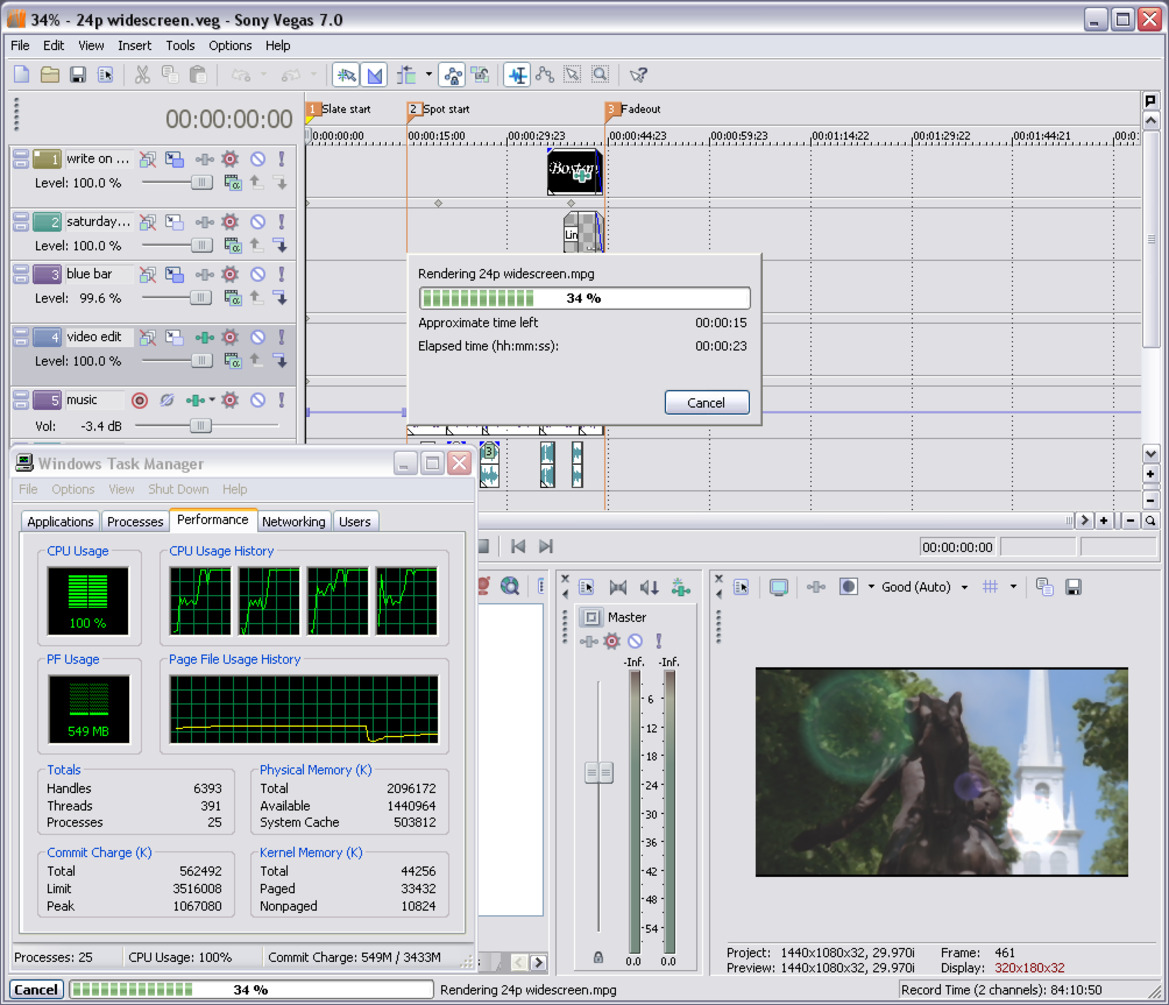Select the Selection edit tool icon

click(x=573, y=75)
